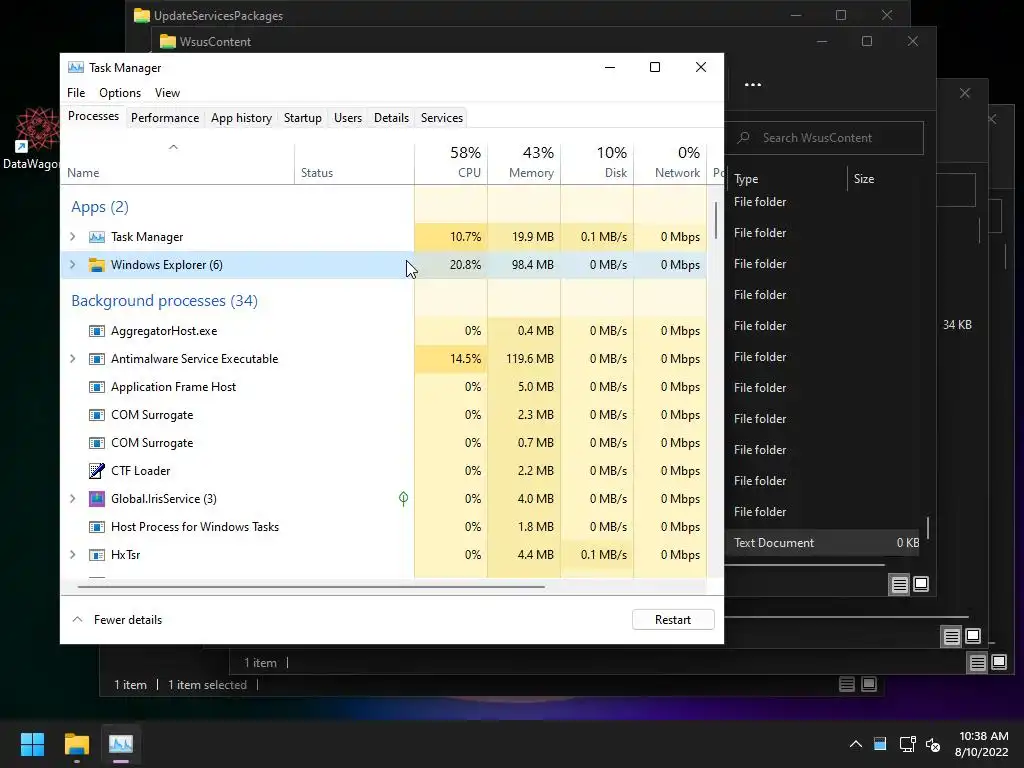Image resolution: width=1024 pixels, height=768 pixels.
Task: Click the Global.IrisService app icon
Action: (97, 499)
